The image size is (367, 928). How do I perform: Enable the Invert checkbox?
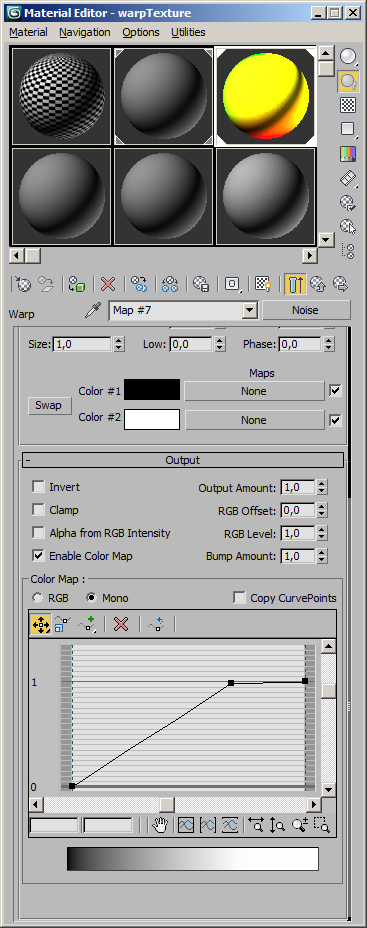[x=38, y=487]
